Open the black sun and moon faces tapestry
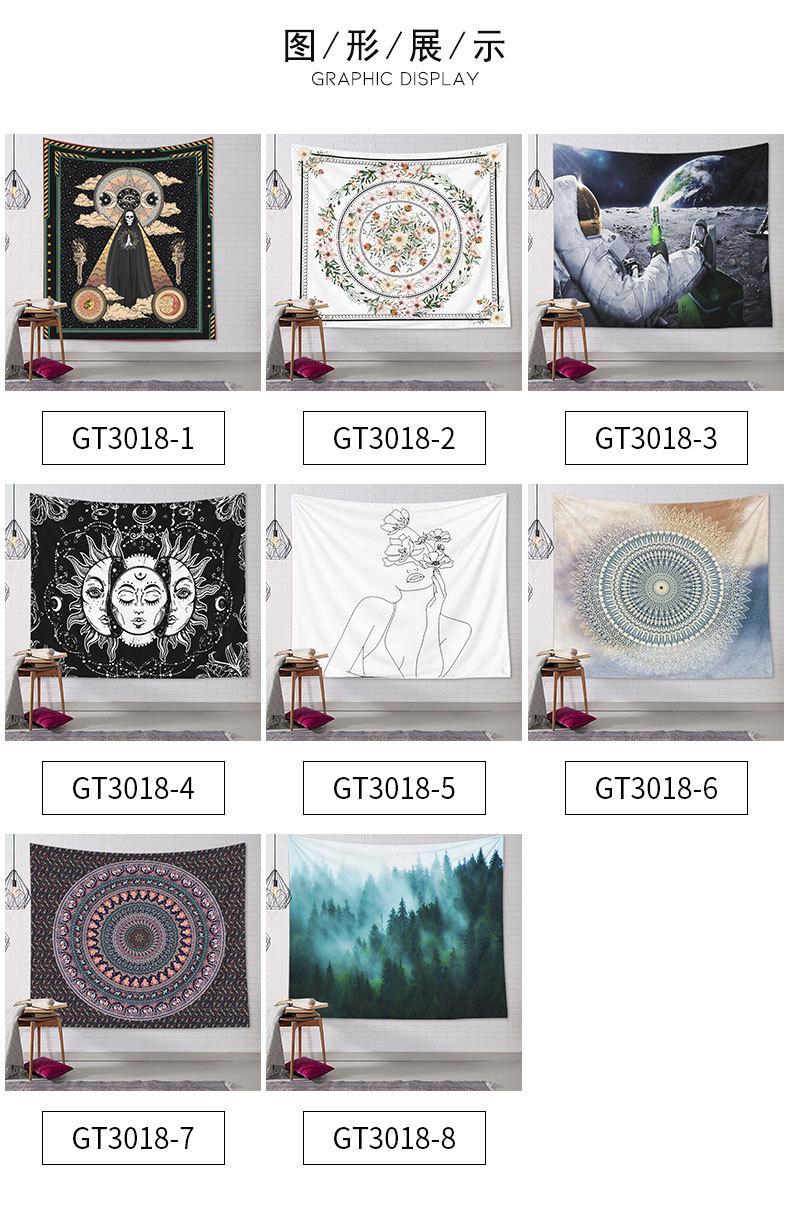The image size is (790, 1223). pos(133,612)
